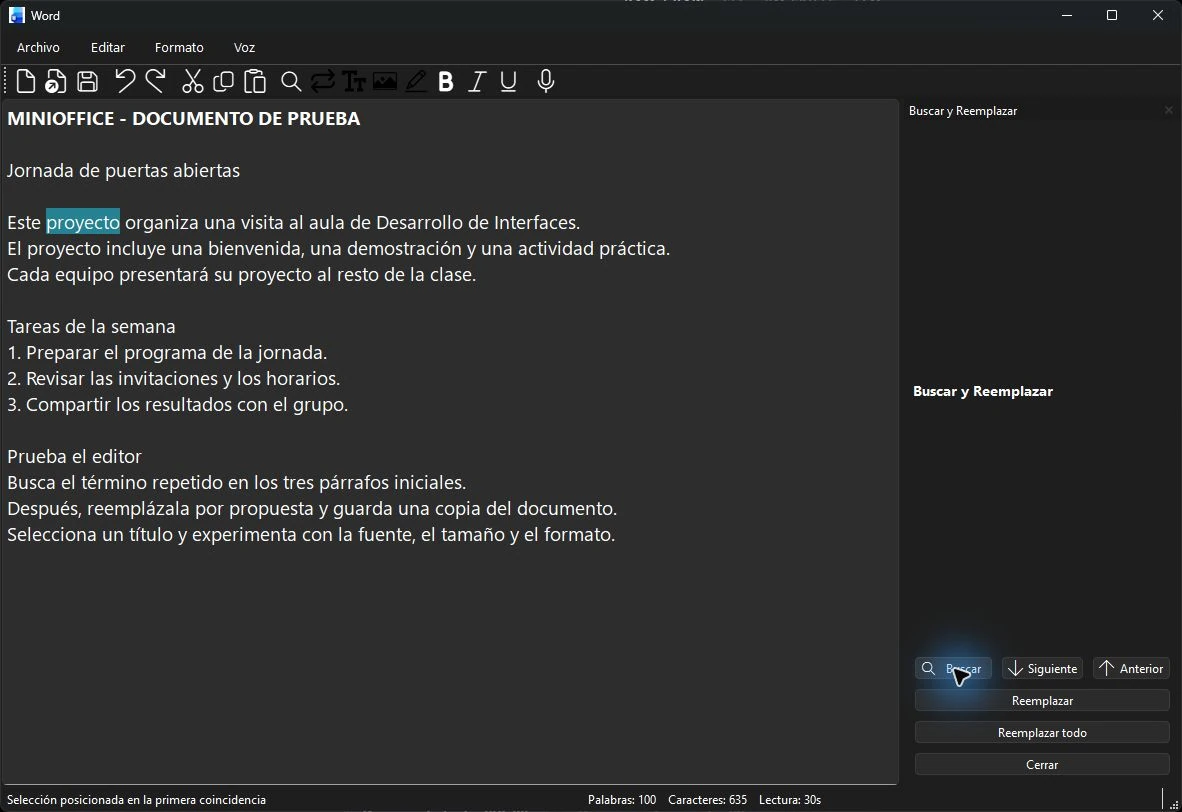Click Reemplazar todo
Screen dimensions: 1182x812
1042,733
